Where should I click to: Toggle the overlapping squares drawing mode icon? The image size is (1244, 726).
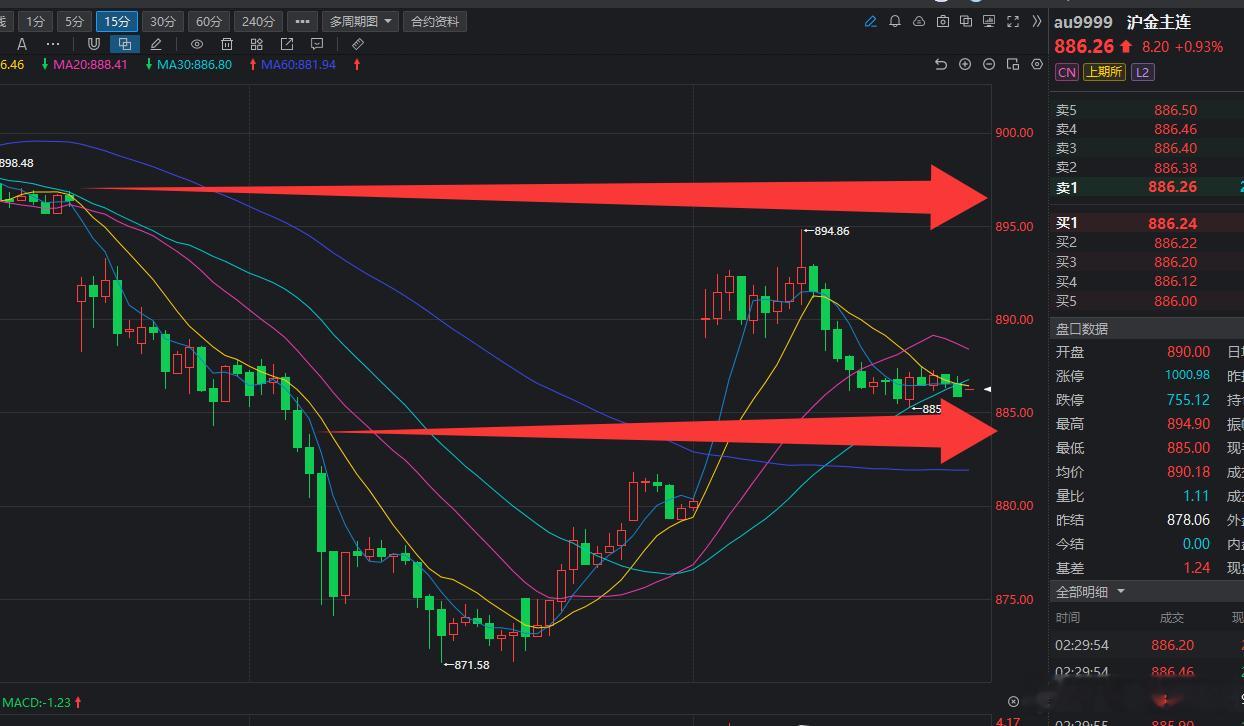click(x=124, y=44)
